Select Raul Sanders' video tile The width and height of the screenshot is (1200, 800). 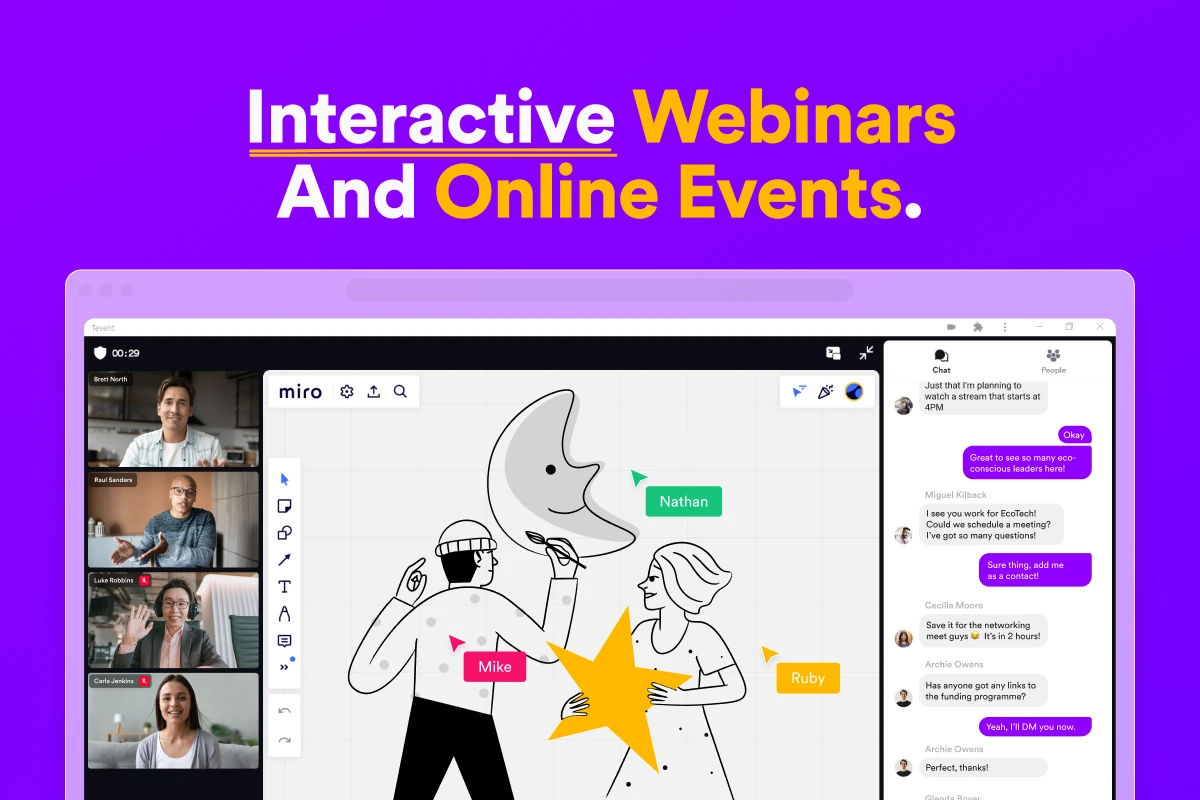pyautogui.click(x=174, y=520)
